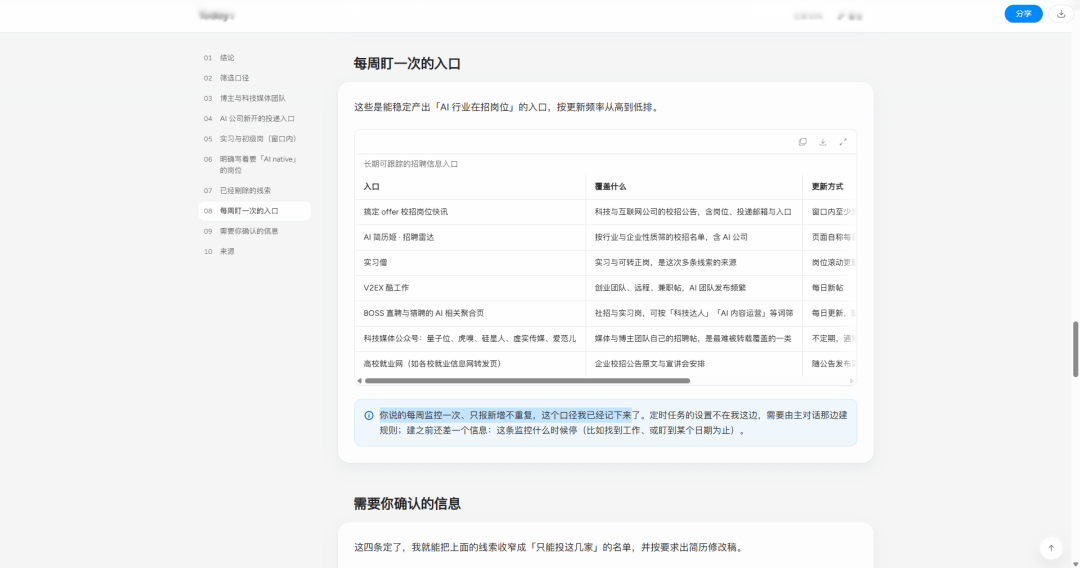Screen dimensions: 1080x568
Task: Click the heading 每周盯一次的入口
Action: point(407,63)
